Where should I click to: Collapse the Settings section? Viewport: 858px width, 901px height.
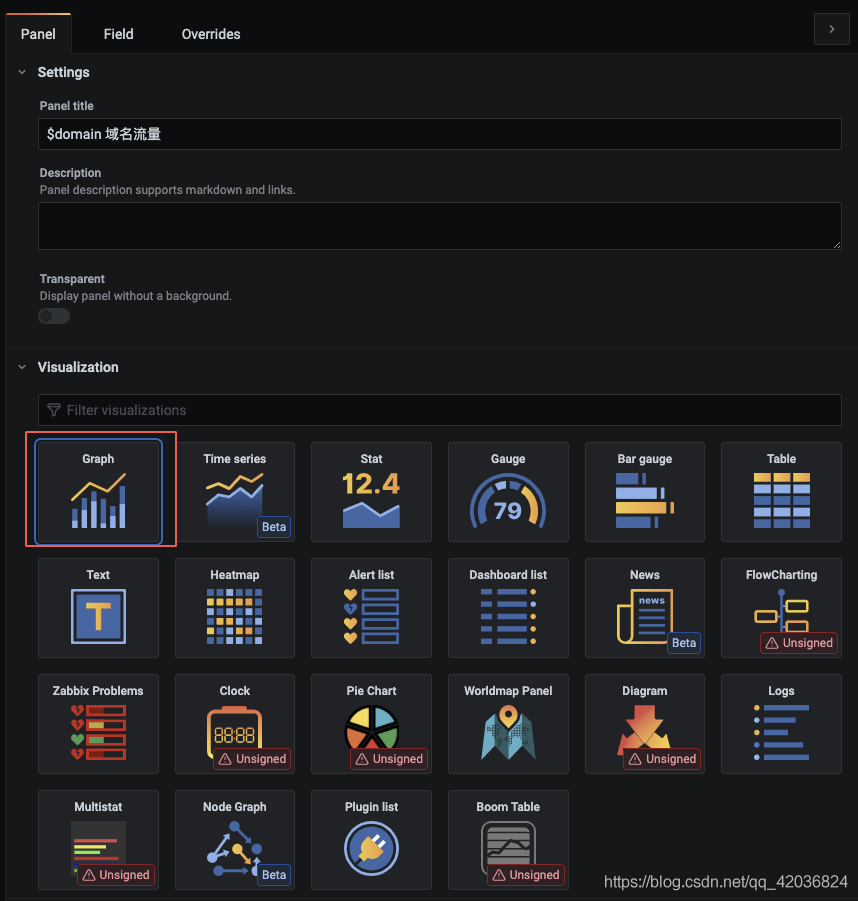(22, 72)
